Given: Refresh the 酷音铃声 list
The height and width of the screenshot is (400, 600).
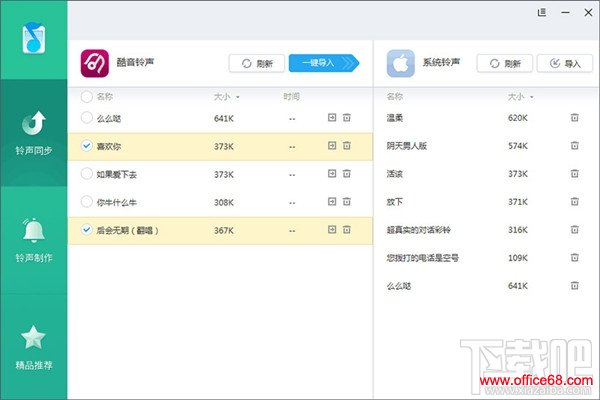Looking at the screenshot, I should 257,63.
